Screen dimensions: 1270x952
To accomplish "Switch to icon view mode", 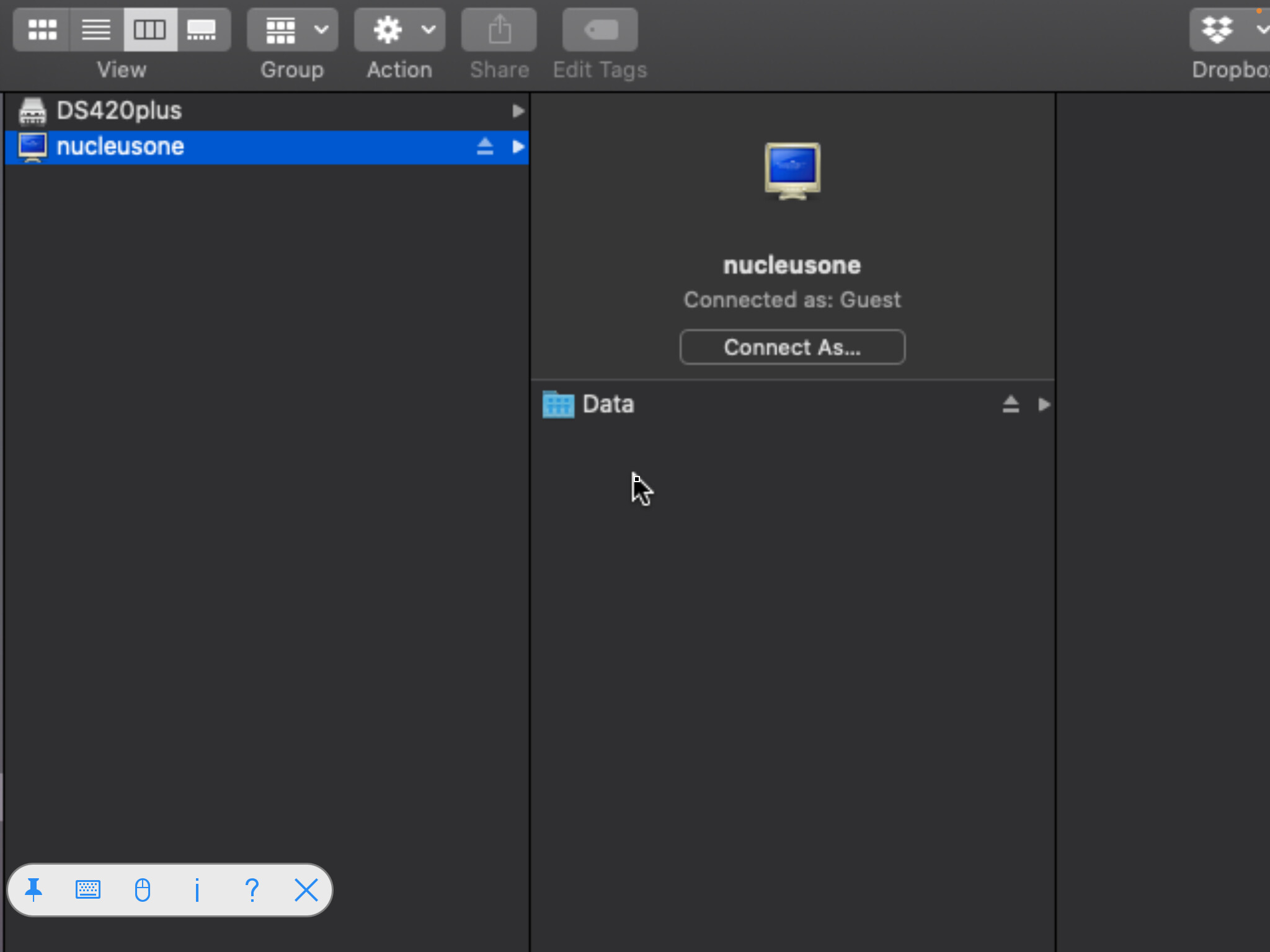I will coord(42,30).
